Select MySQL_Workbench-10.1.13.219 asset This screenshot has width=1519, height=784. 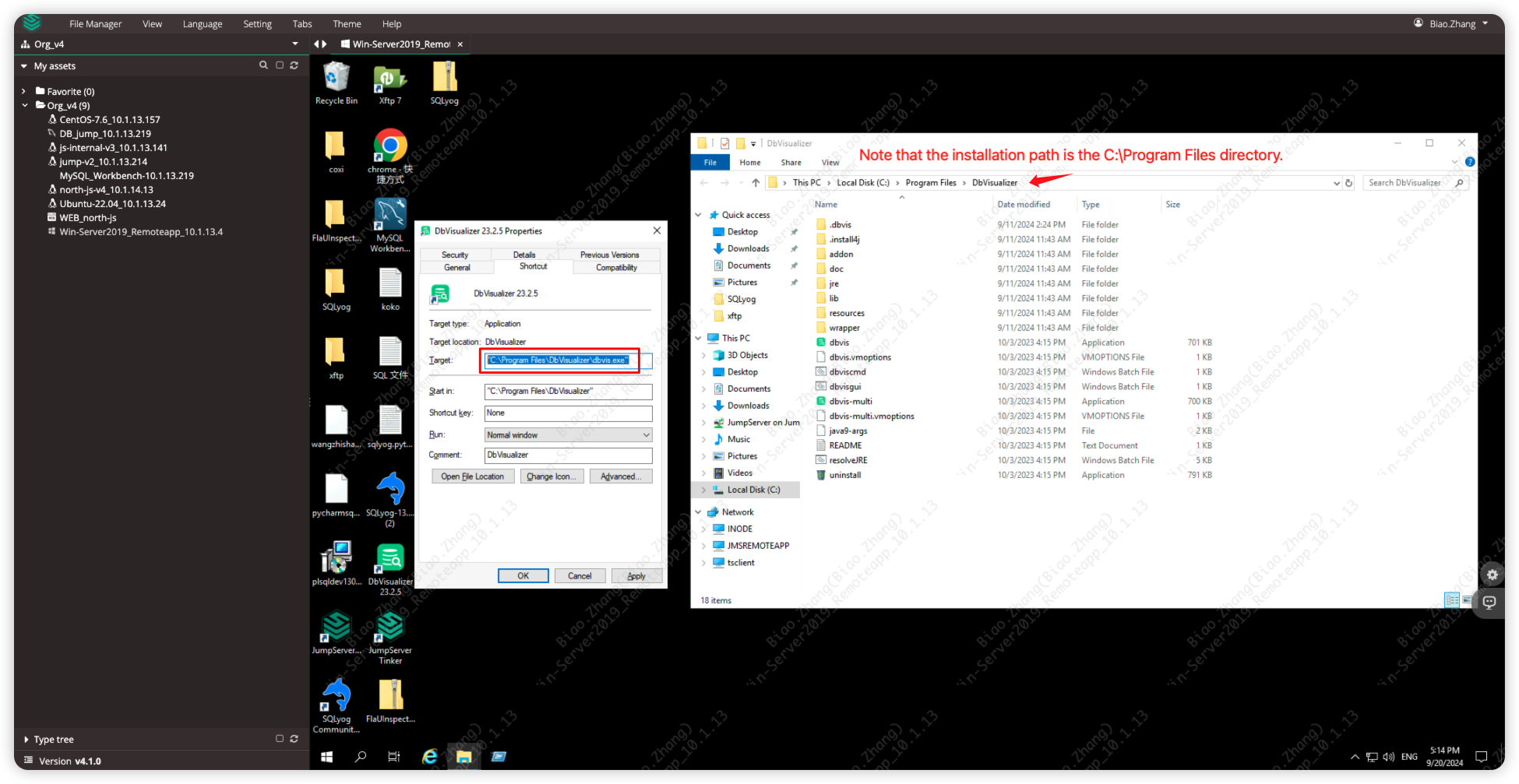(126, 176)
